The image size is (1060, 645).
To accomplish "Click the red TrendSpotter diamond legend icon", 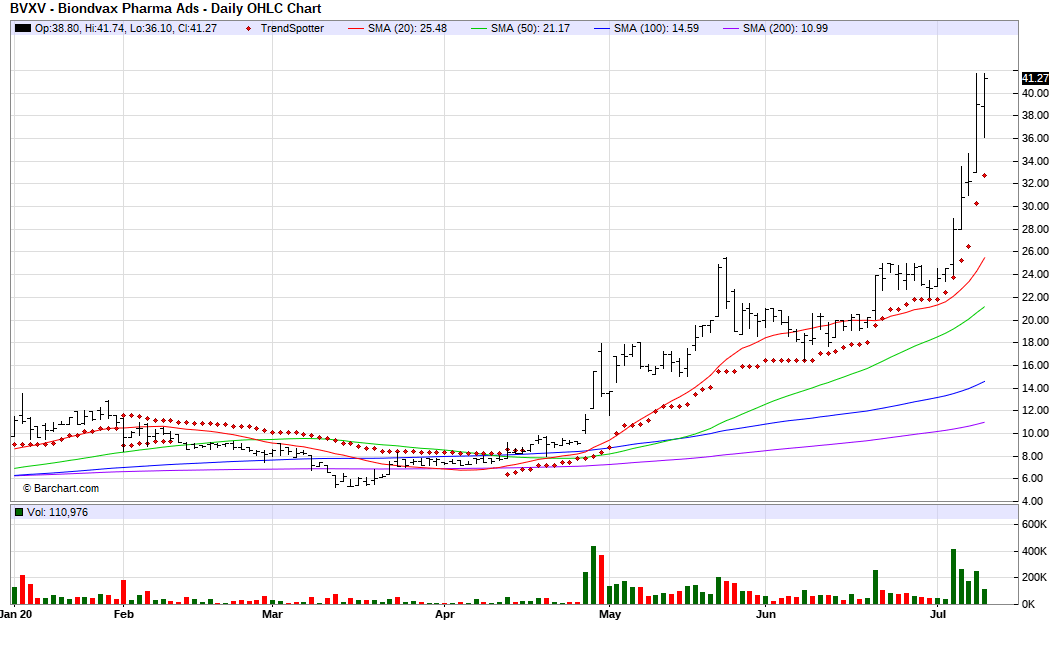I will (x=249, y=28).
